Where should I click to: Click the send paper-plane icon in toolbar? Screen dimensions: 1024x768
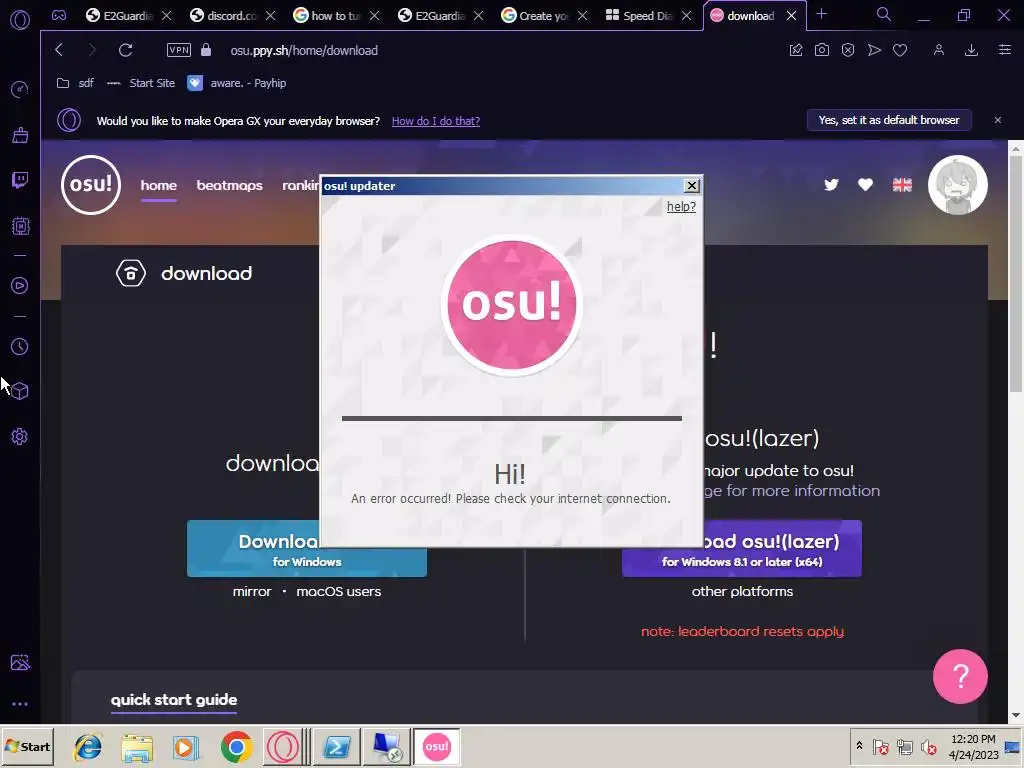[874, 50]
